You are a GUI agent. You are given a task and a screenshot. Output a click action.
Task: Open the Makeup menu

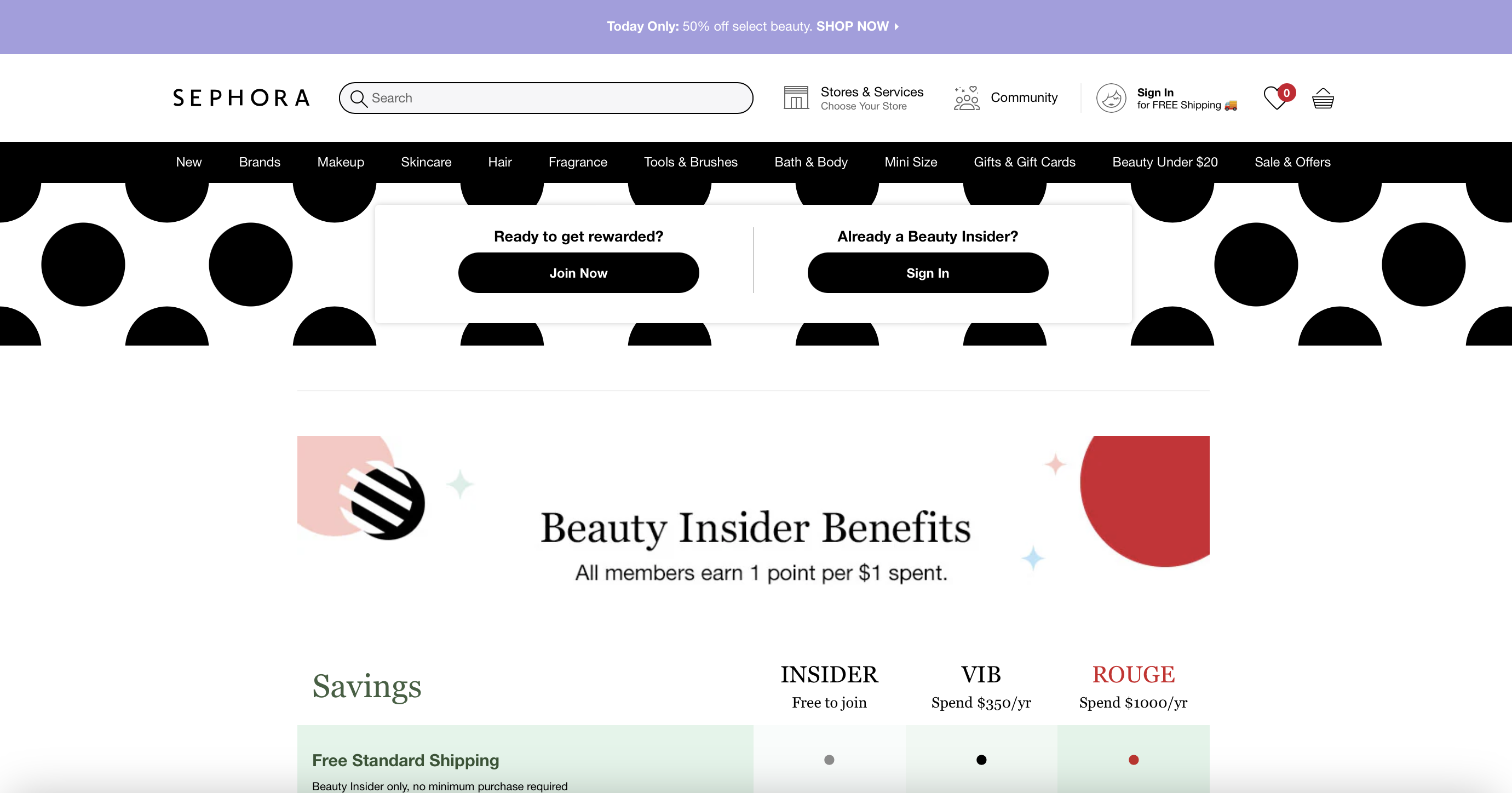click(x=341, y=162)
